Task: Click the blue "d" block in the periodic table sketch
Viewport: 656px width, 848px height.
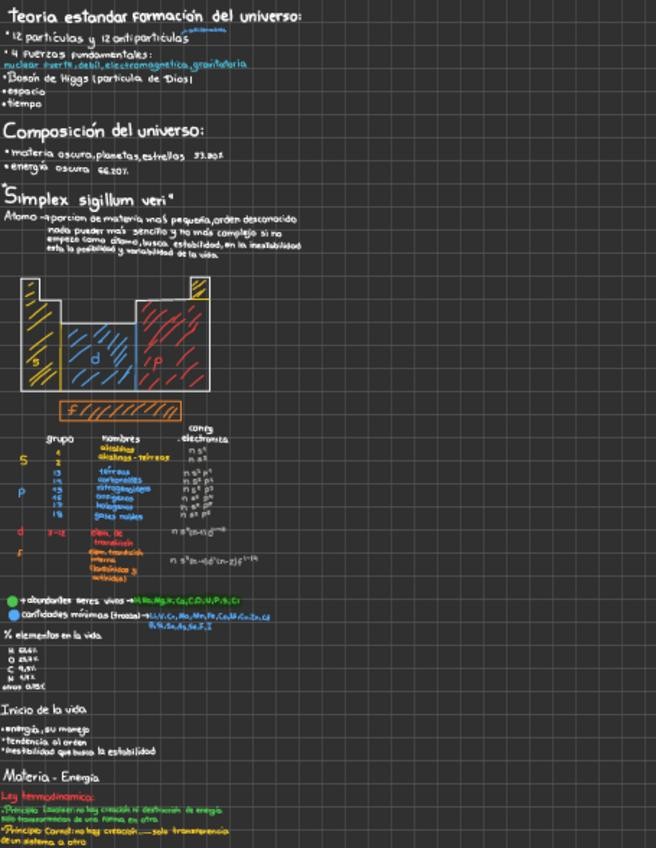Action: tap(96, 358)
